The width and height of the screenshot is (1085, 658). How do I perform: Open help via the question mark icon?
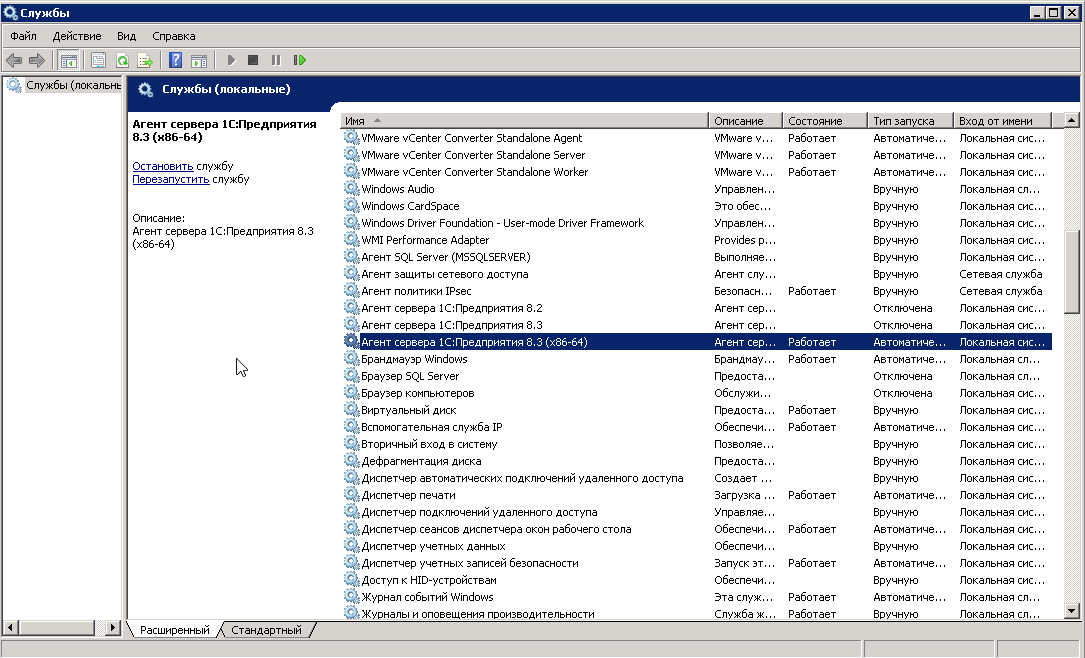176,61
